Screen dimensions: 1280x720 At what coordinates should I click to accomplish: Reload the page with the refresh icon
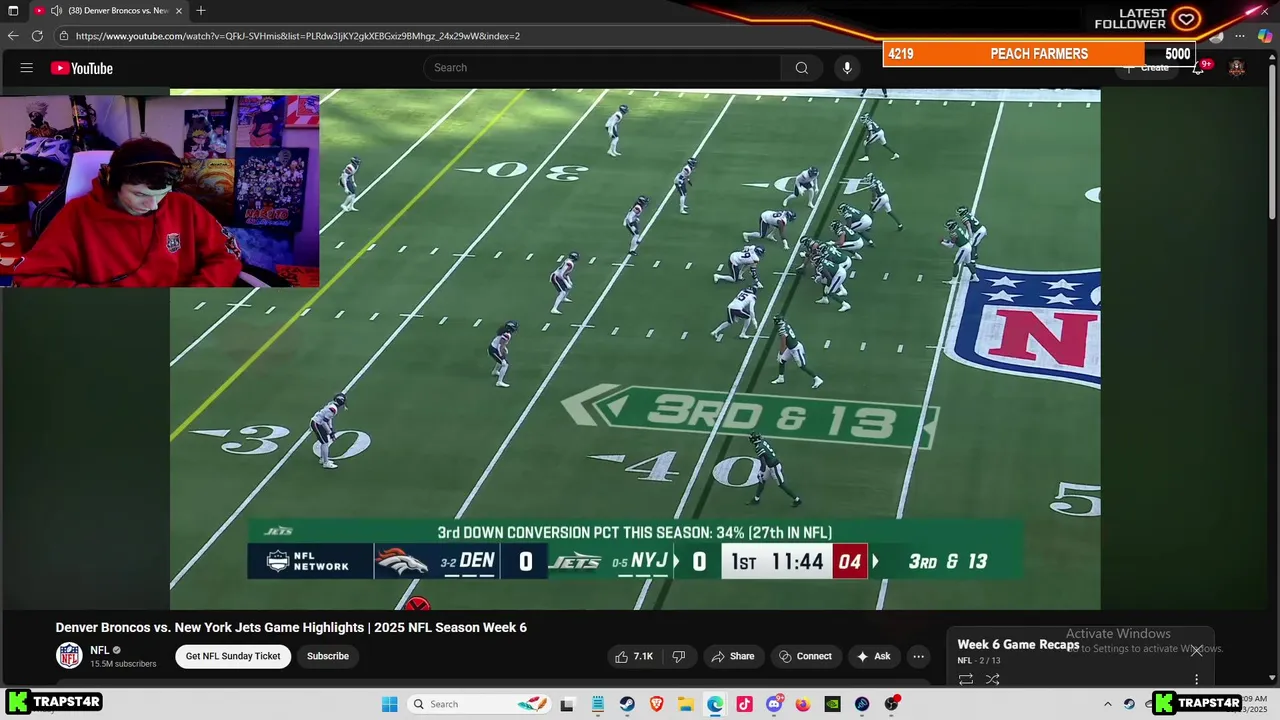point(37,36)
